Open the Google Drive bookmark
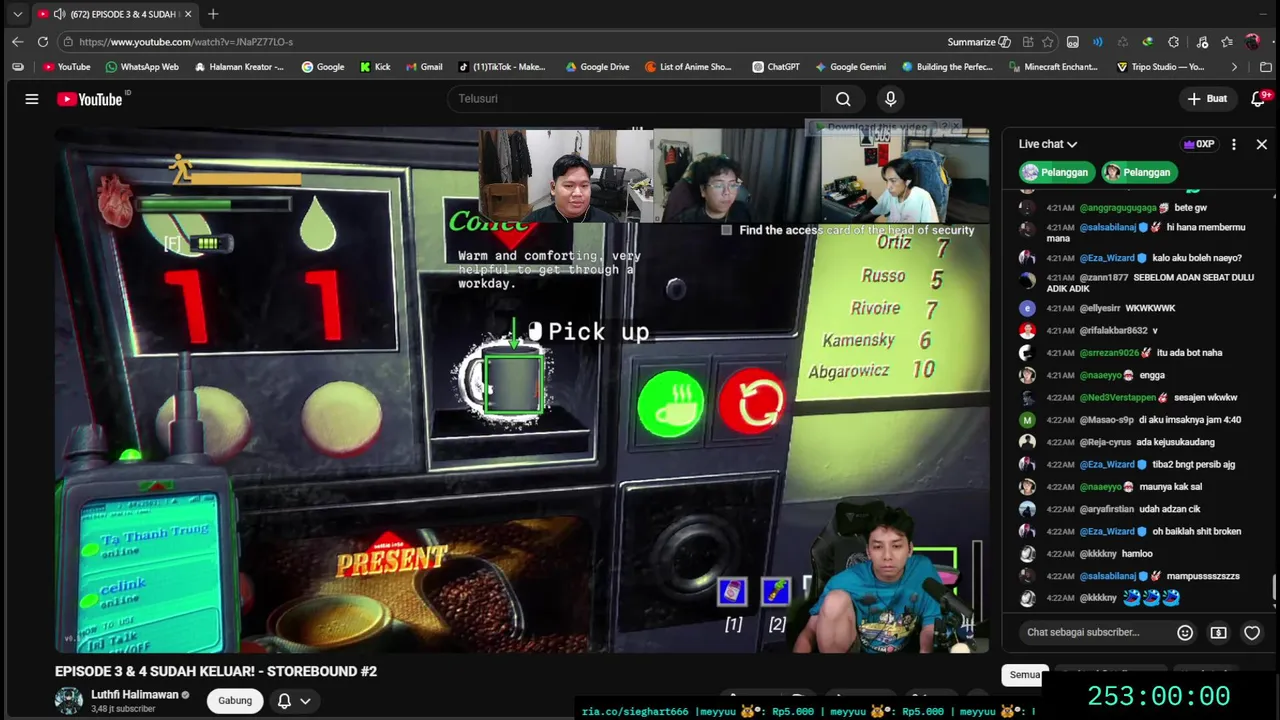The height and width of the screenshot is (720, 1280). click(x=597, y=67)
